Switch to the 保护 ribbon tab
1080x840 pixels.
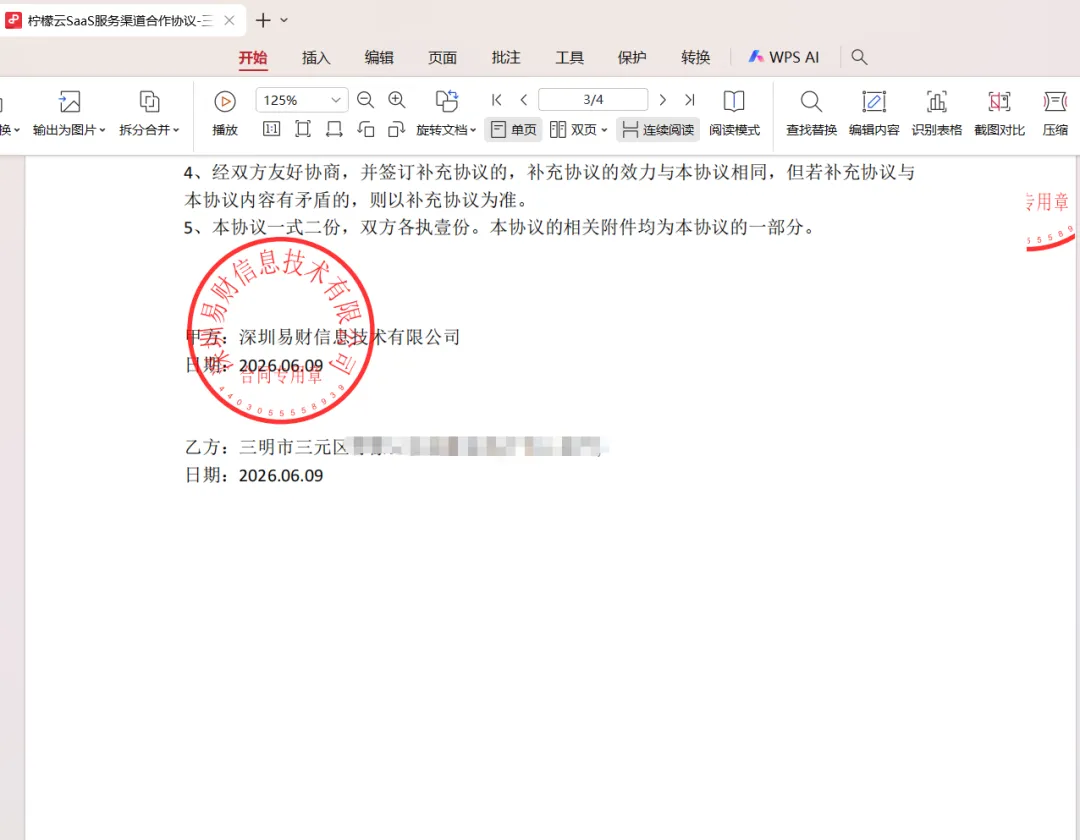point(632,58)
